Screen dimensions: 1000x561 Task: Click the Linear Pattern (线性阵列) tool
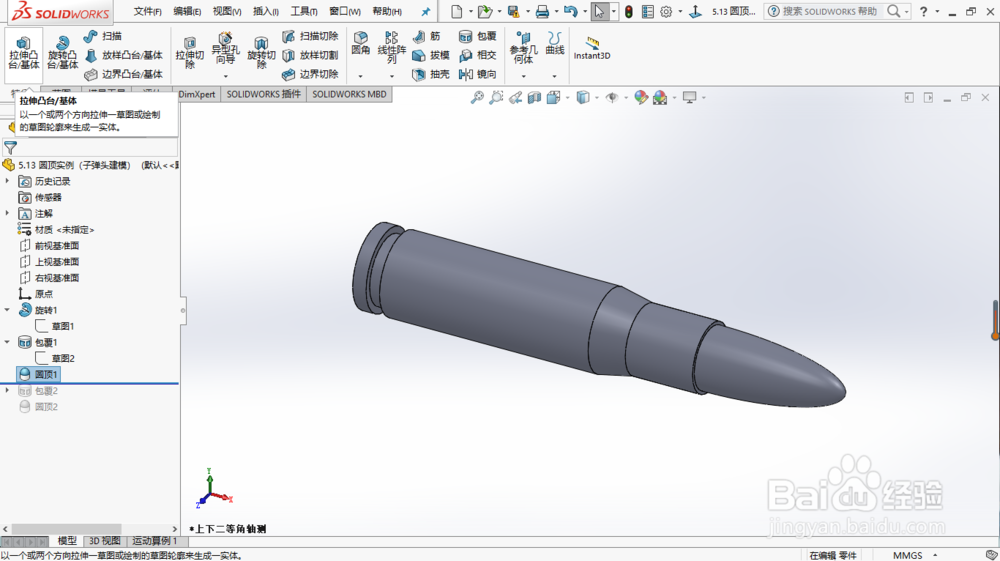pos(392,47)
